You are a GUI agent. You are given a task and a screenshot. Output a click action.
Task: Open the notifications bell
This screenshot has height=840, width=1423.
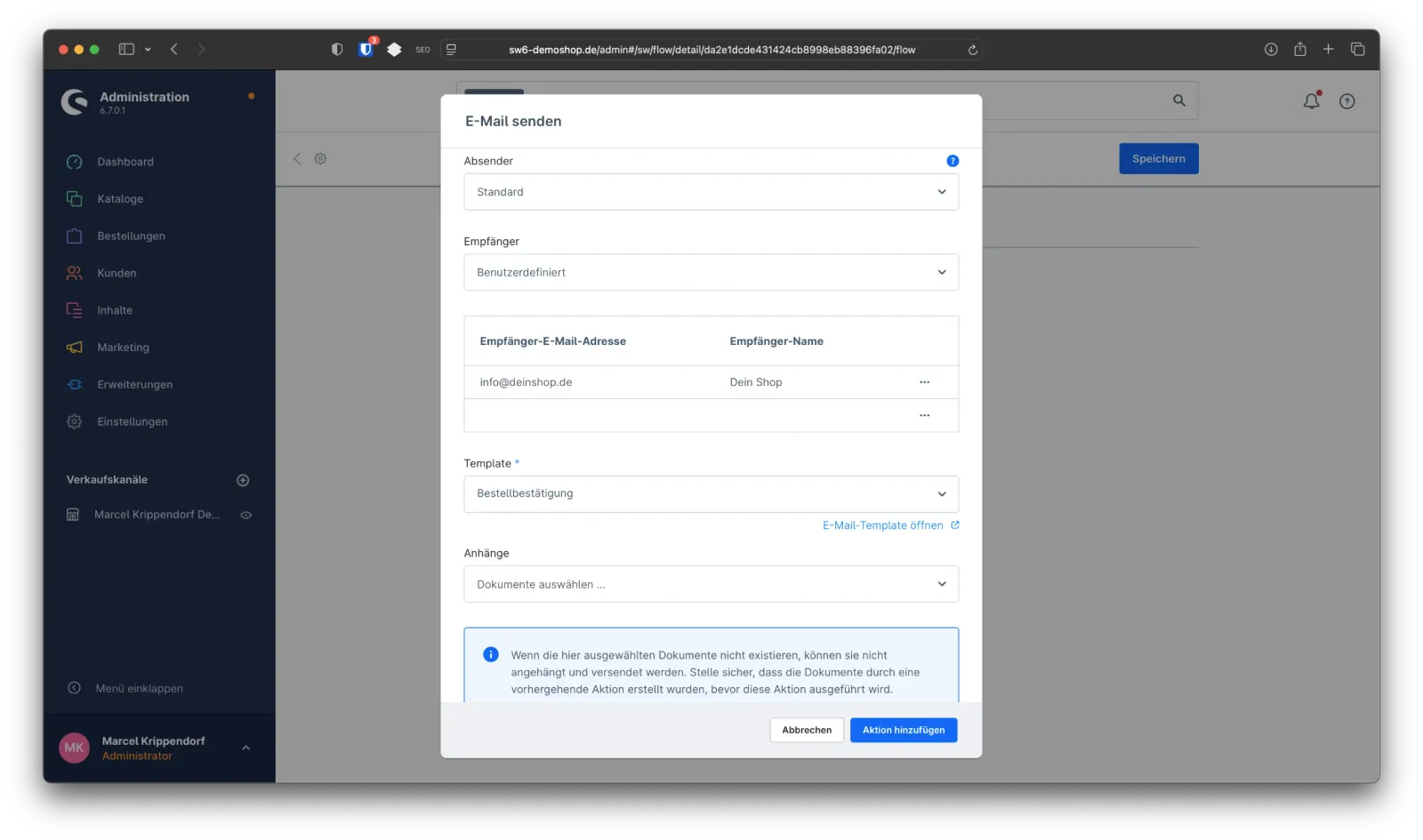1311,101
